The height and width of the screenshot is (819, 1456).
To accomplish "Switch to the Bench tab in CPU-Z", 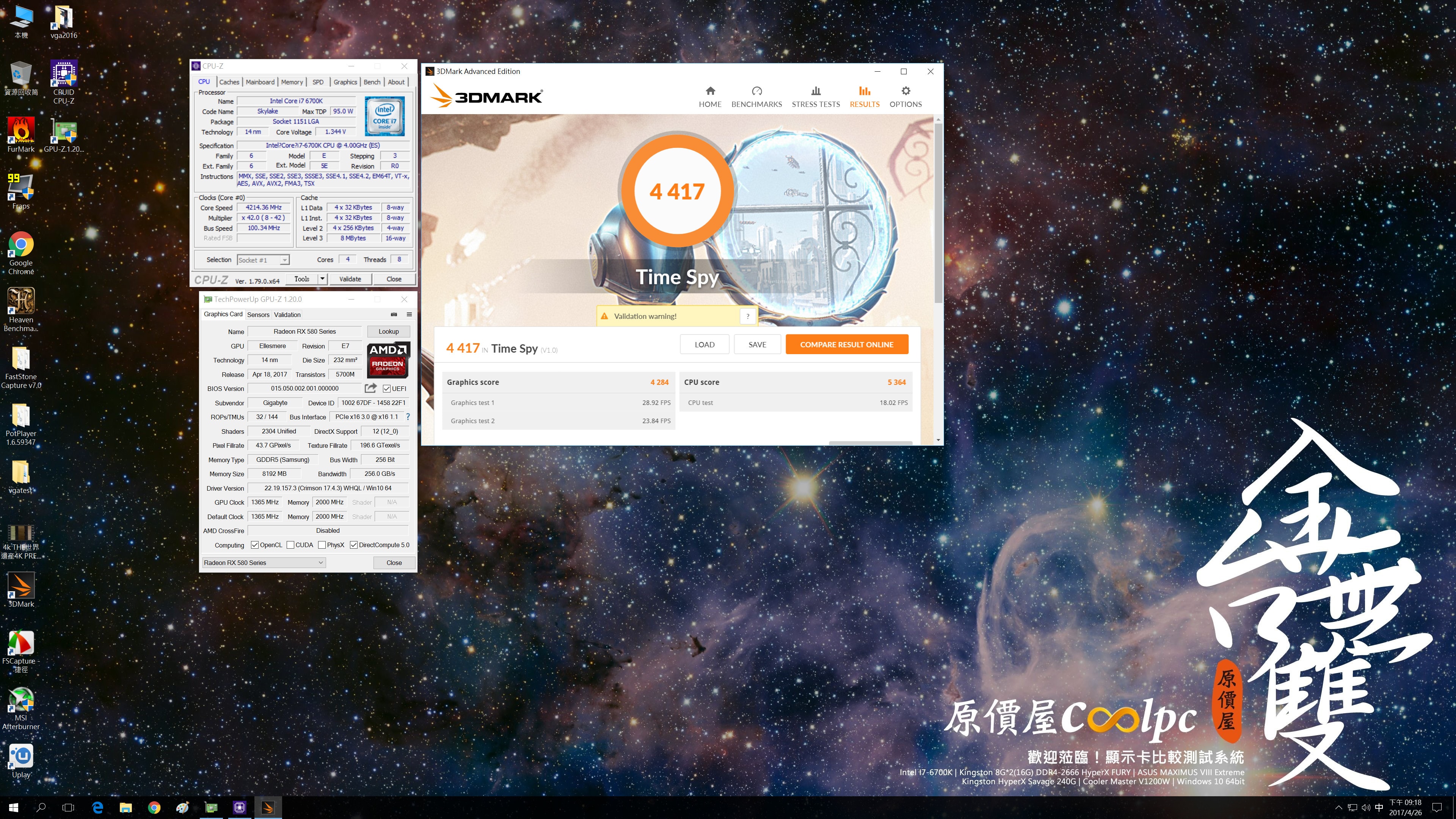I will pyautogui.click(x=371, y=82).
